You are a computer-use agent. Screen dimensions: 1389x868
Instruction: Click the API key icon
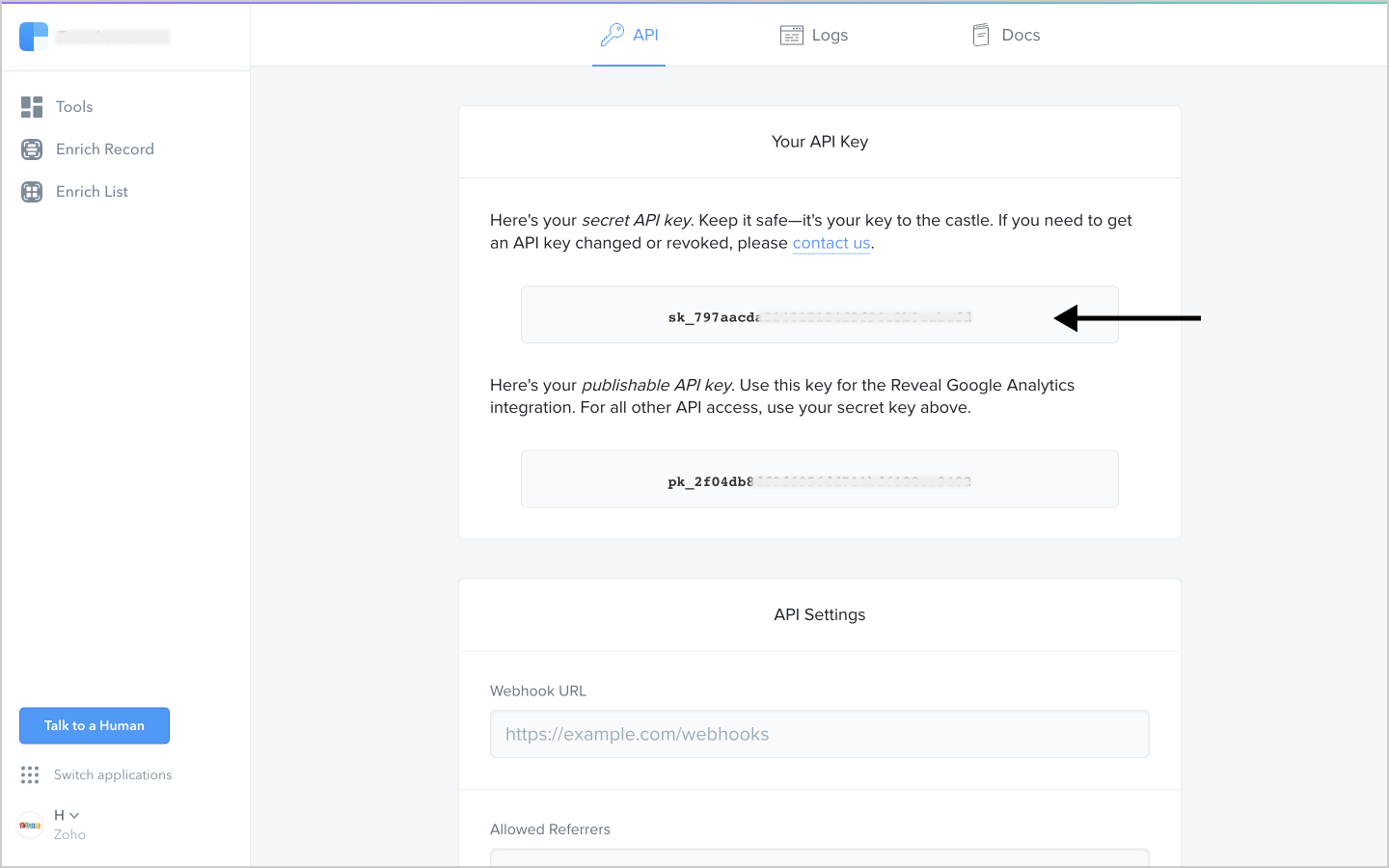pos(613,36)
